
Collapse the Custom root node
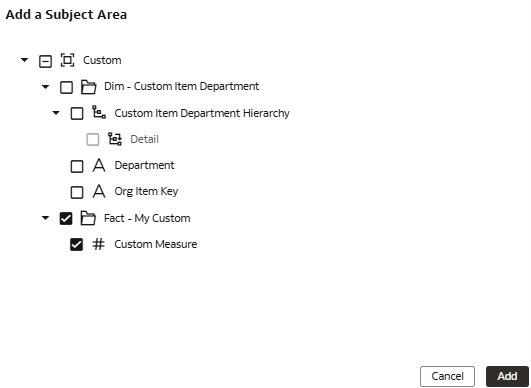[24, 60]
